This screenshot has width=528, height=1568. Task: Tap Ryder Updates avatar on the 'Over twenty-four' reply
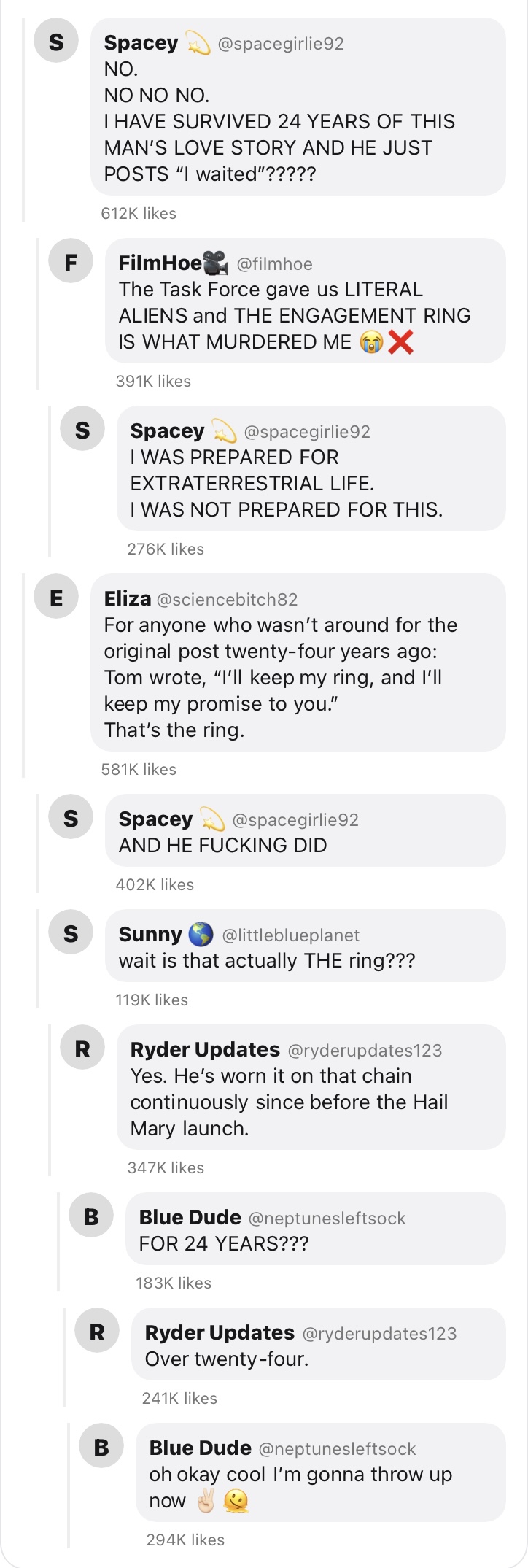point(97,1331)
